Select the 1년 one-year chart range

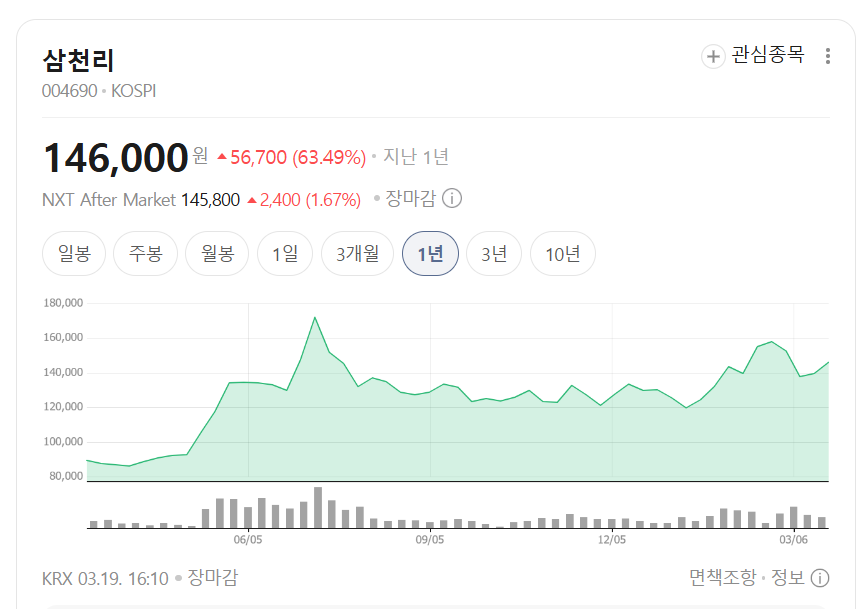point(430,253)
